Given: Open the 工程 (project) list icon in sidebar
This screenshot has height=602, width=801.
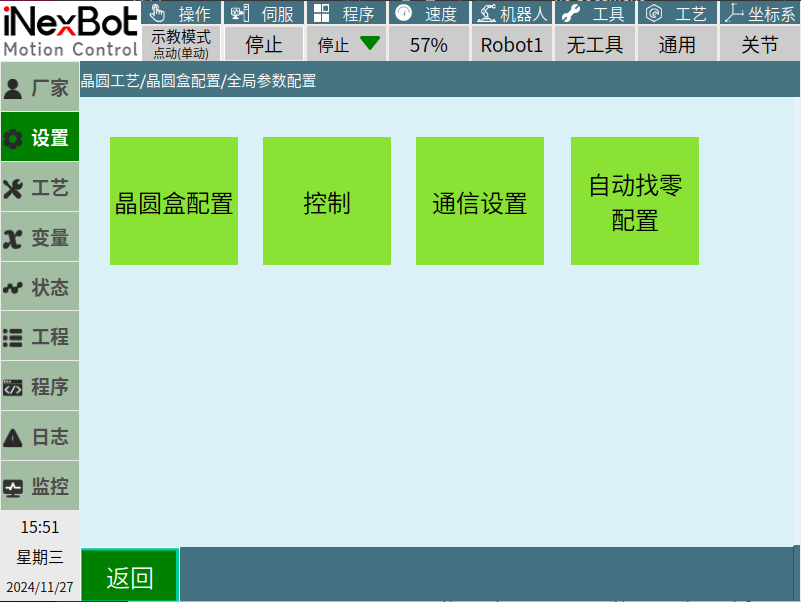Looking at the screenshot, I should (x=14, y=338).
